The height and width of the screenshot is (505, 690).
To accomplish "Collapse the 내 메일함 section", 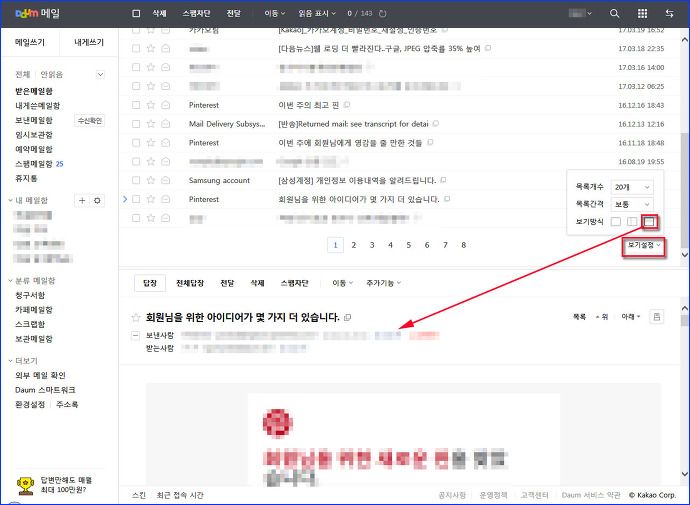I will point(10,201).
